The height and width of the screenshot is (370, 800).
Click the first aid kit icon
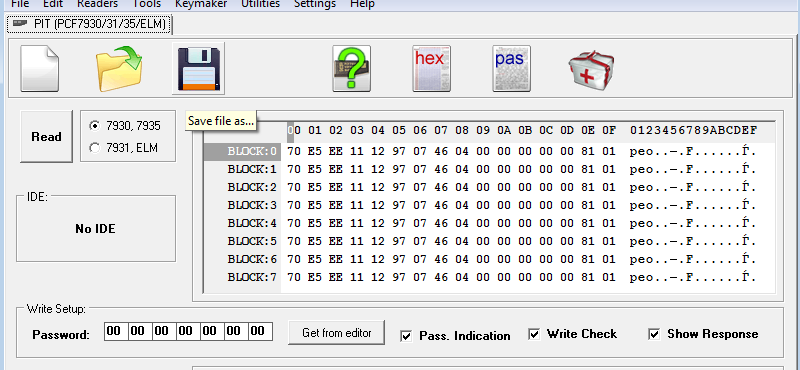click(591, 70)
